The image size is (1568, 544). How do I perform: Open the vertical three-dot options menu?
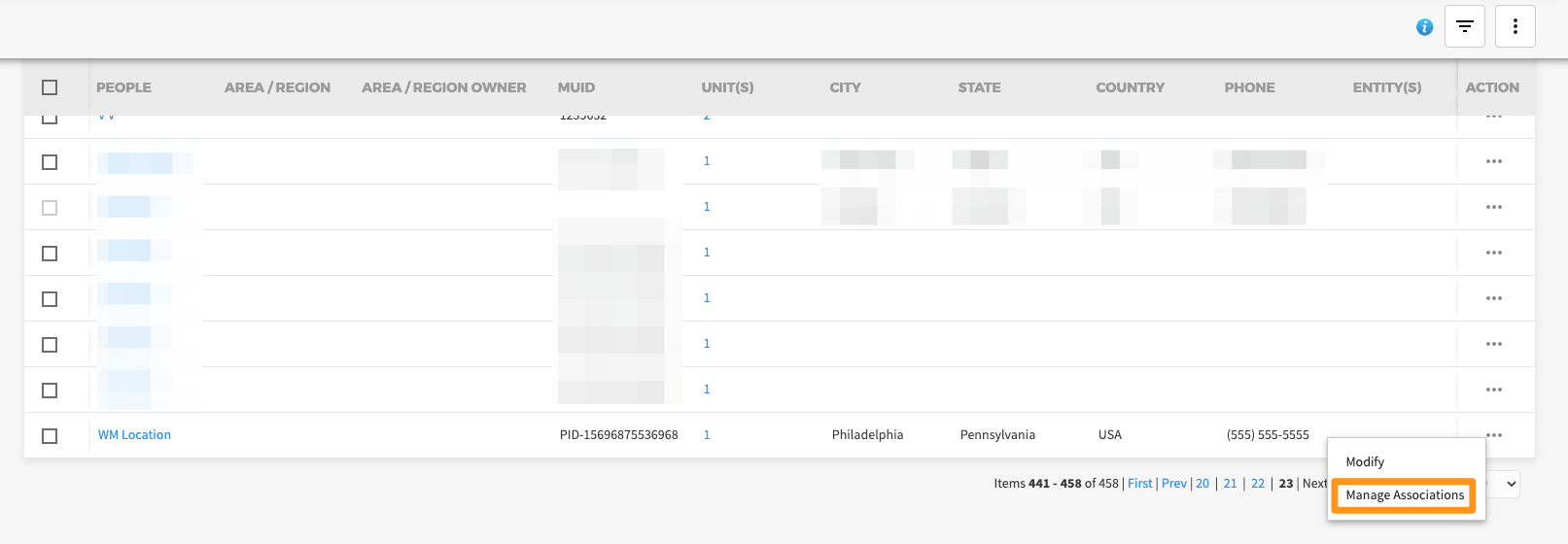[1516, 26]
